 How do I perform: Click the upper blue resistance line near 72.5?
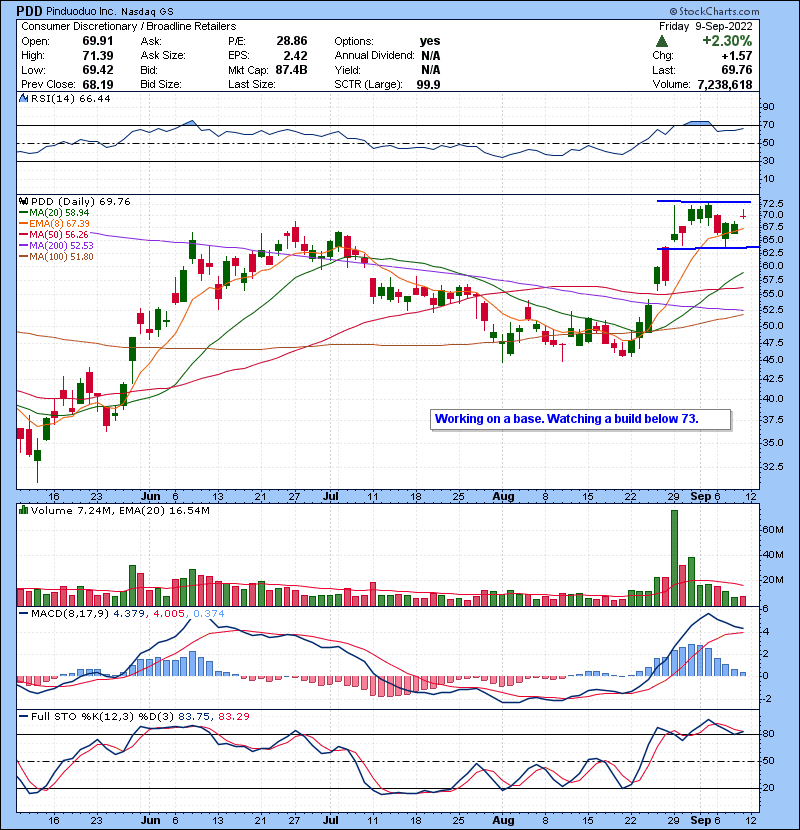(x=704, y=202)
